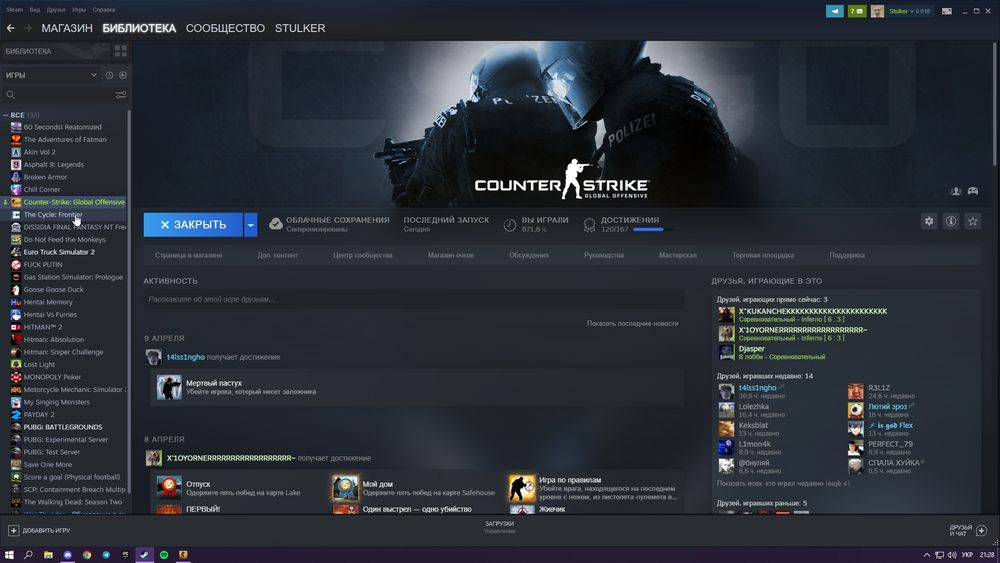Select Goose Goose Duck game entry
The width and height of the screenshot is (1000, 563).
tap(54, 289)
